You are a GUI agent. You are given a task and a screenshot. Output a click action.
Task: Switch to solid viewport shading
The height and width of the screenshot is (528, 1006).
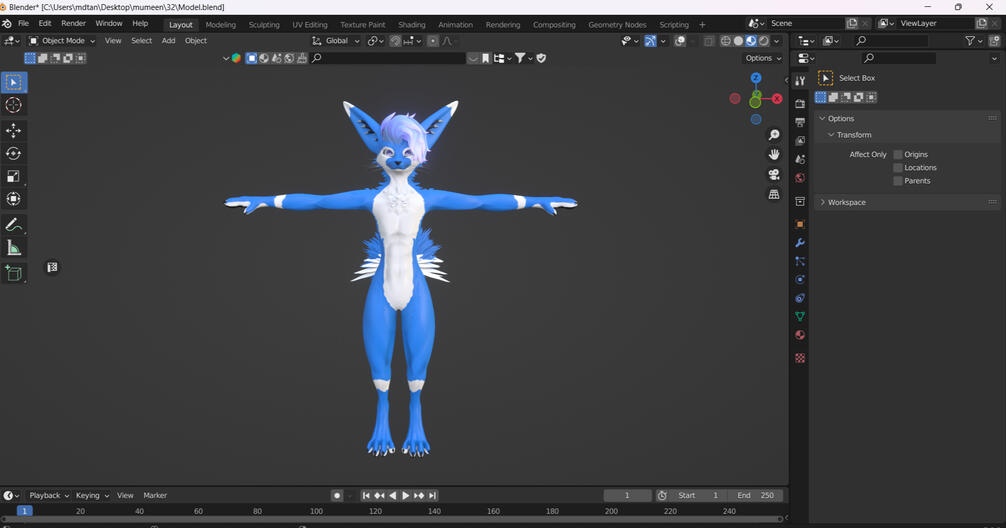pos(738,41)
